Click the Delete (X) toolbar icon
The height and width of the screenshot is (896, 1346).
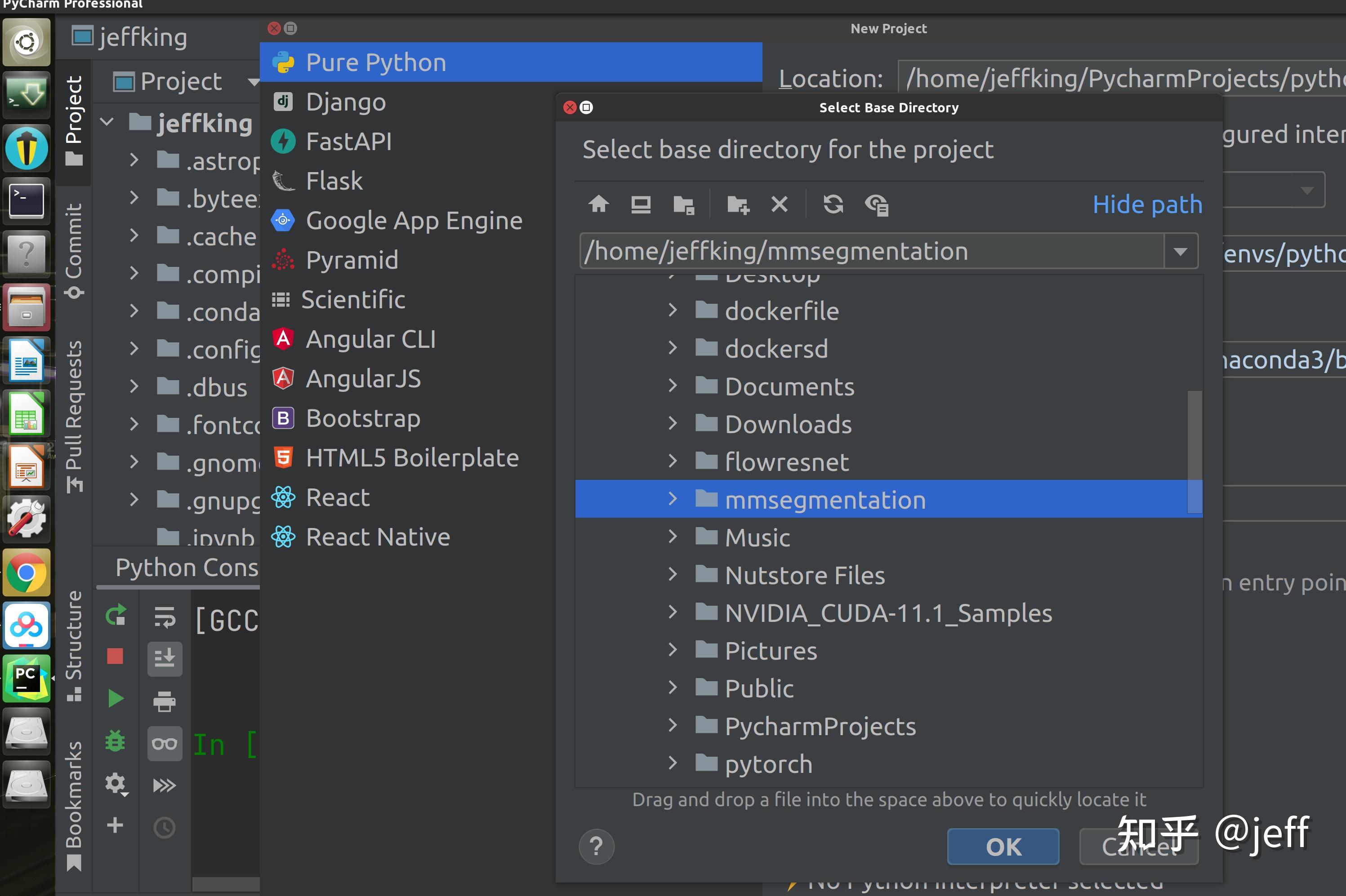point(780,204)
